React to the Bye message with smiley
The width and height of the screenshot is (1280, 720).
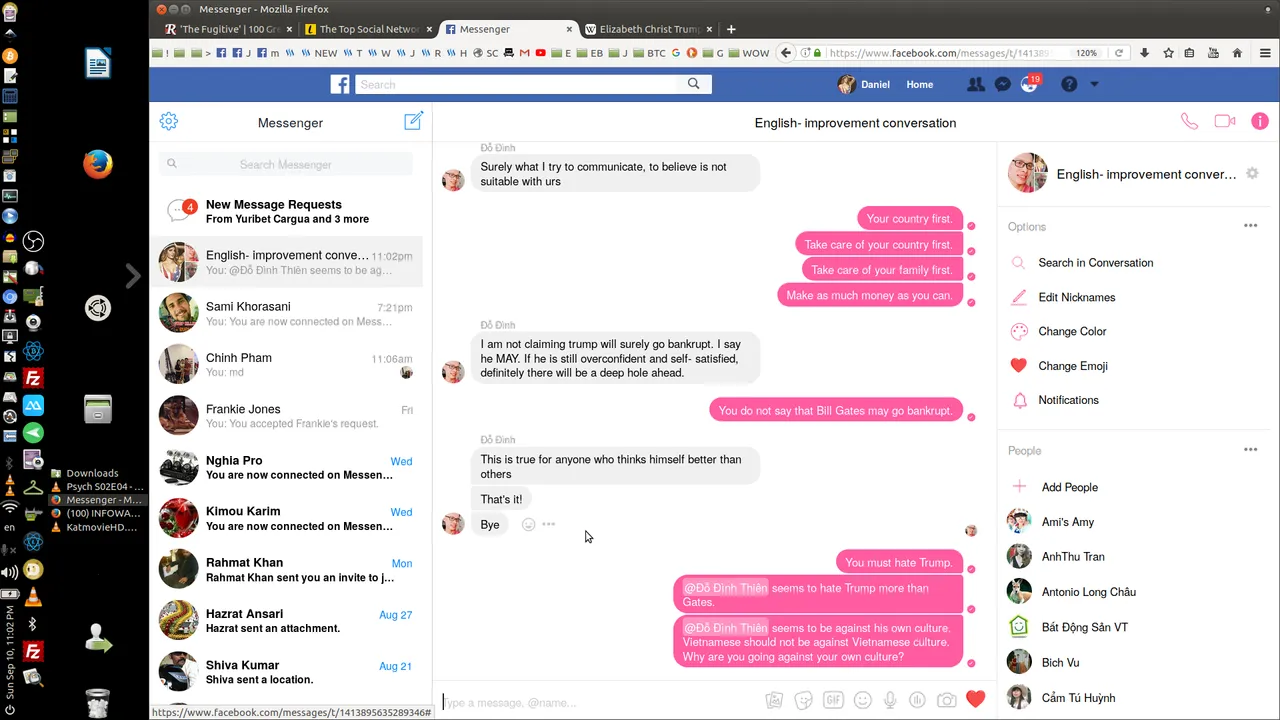coord(528,524)
